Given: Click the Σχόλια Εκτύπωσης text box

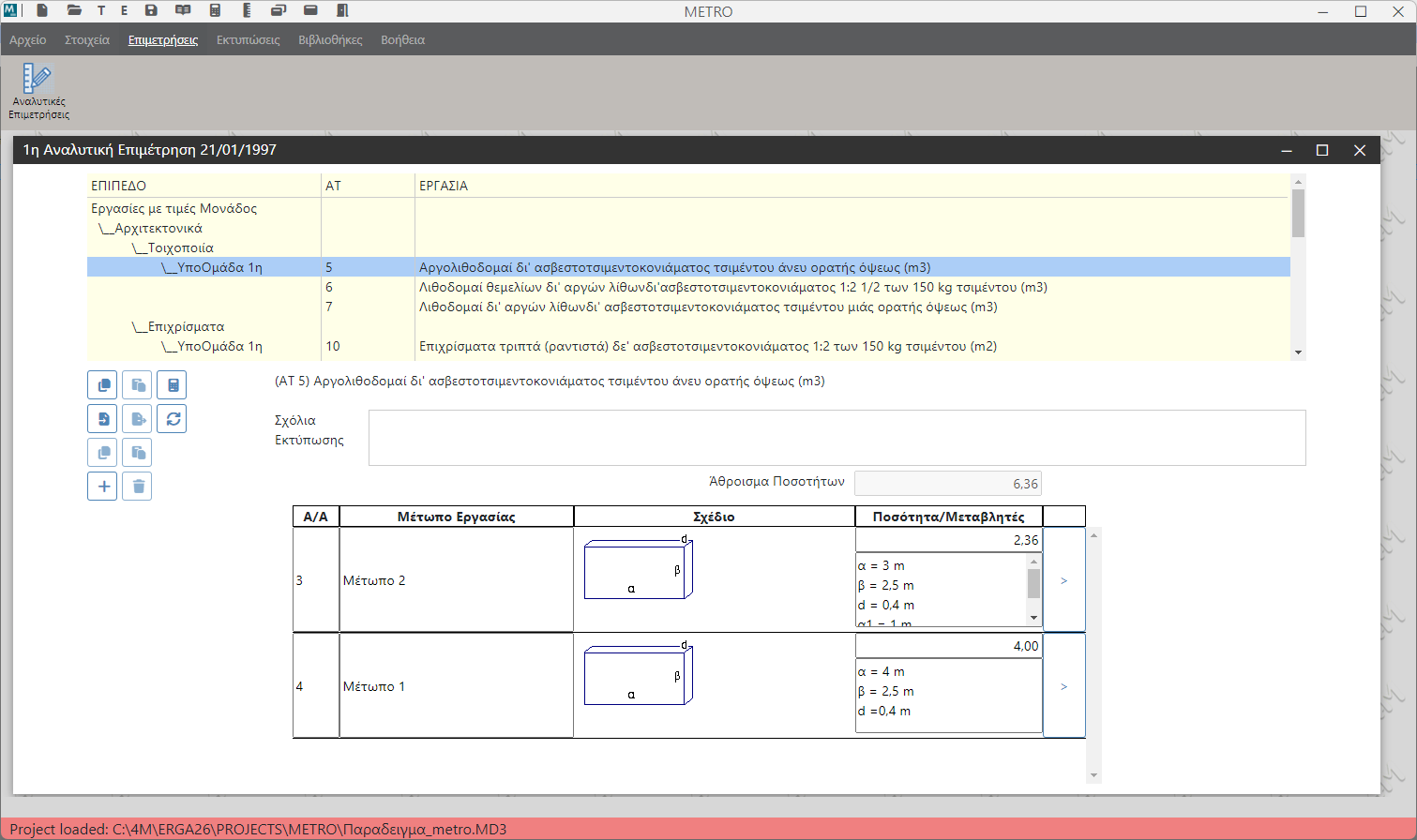Looking at the screenshot, I should click(x=836, y=438).
